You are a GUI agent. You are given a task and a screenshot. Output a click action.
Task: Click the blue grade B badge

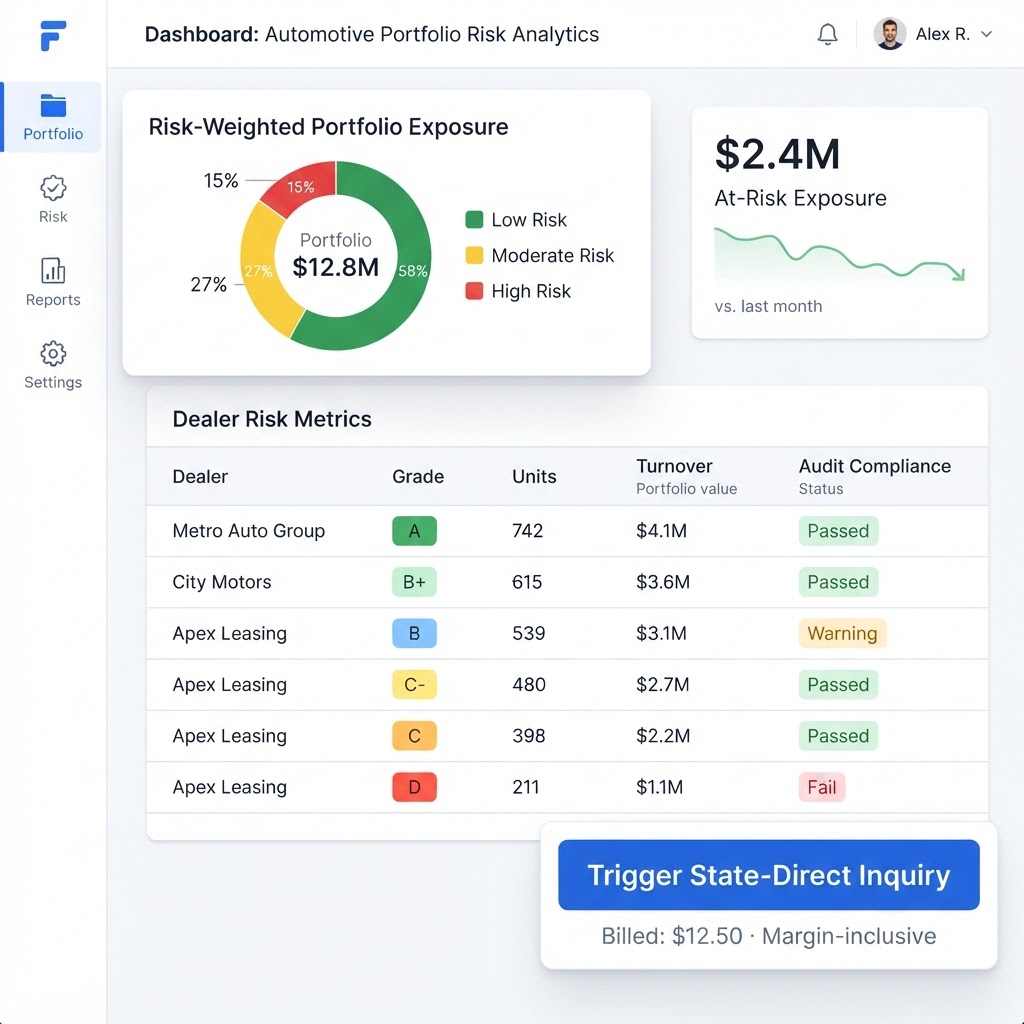tap(414, 633)
